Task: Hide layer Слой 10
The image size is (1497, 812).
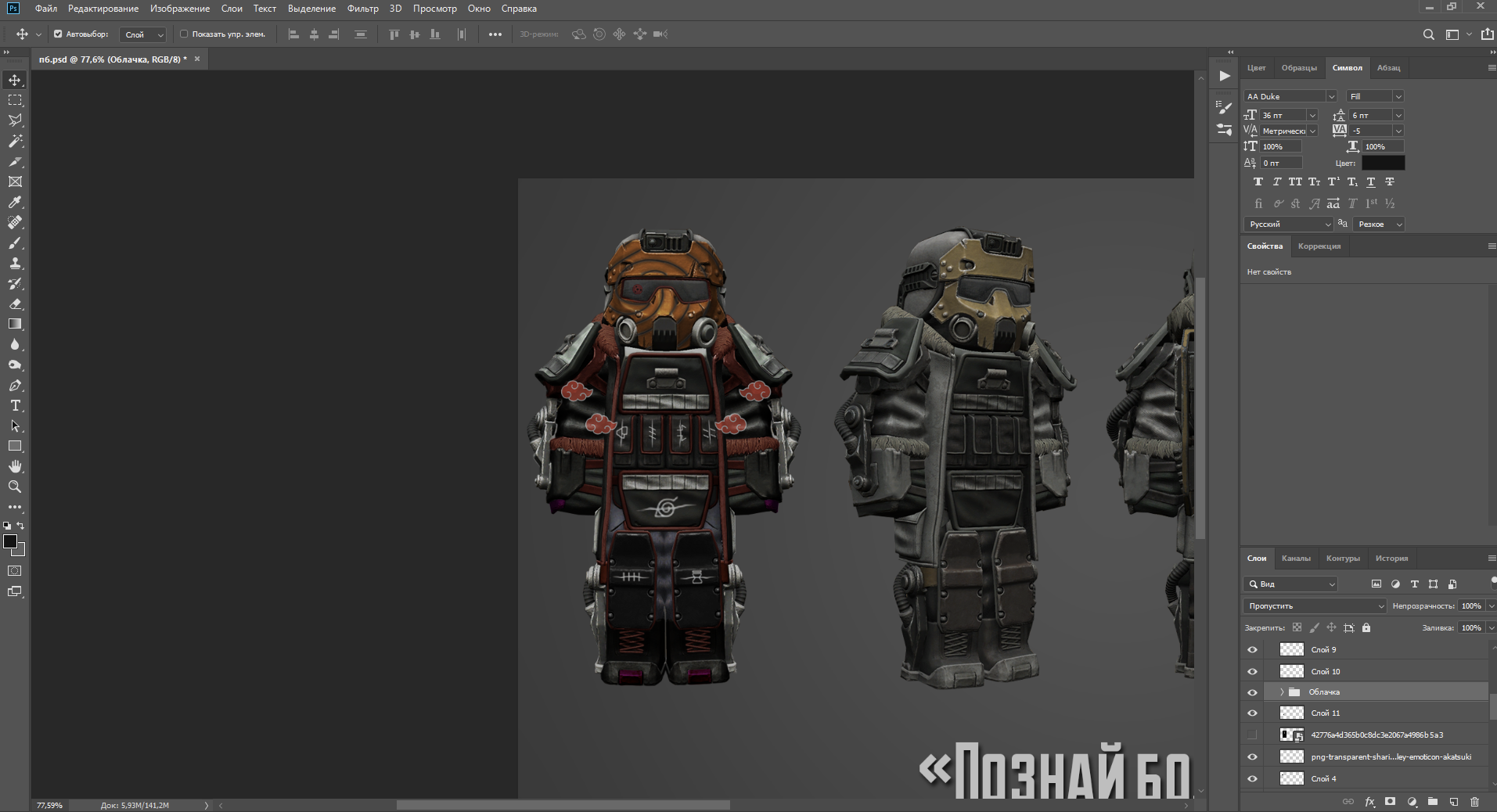Action: [x=1252, y=671]
